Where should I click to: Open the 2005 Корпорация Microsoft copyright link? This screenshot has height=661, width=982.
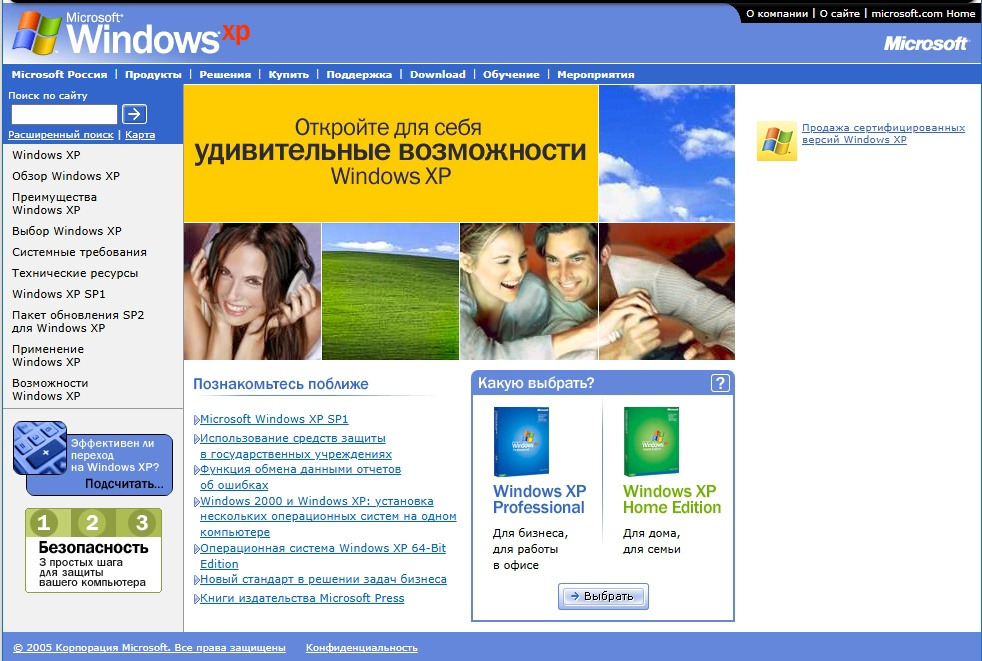pos(149,648)
